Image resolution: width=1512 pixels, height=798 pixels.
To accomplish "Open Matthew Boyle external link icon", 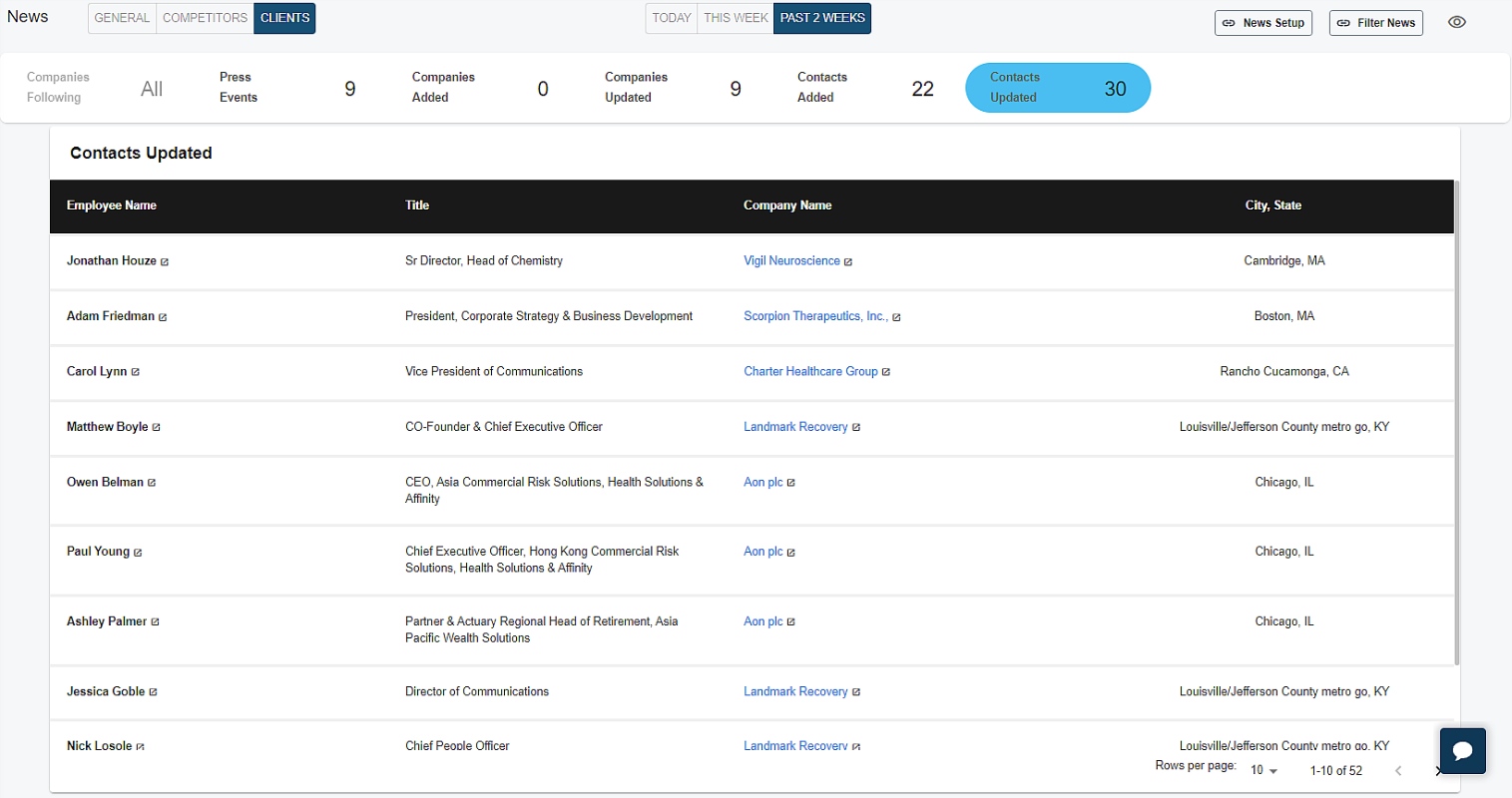I will pos(157,427).
